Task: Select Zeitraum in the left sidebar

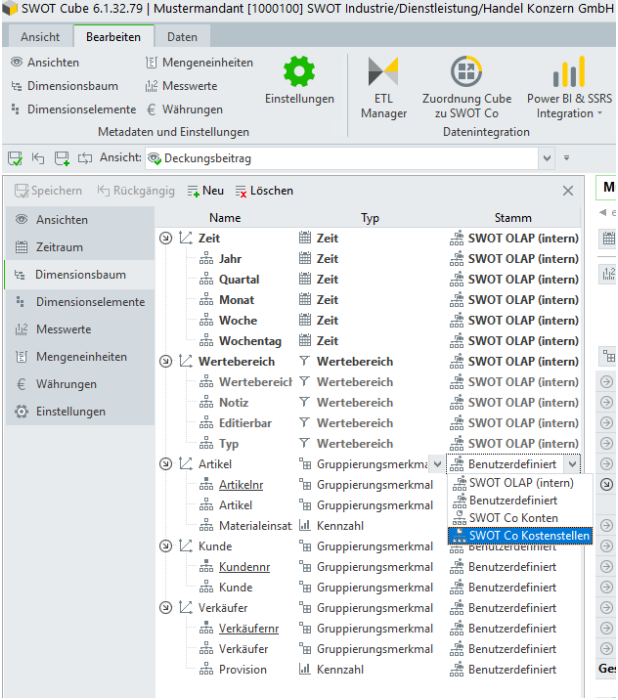Action: (x=59, y=247)
